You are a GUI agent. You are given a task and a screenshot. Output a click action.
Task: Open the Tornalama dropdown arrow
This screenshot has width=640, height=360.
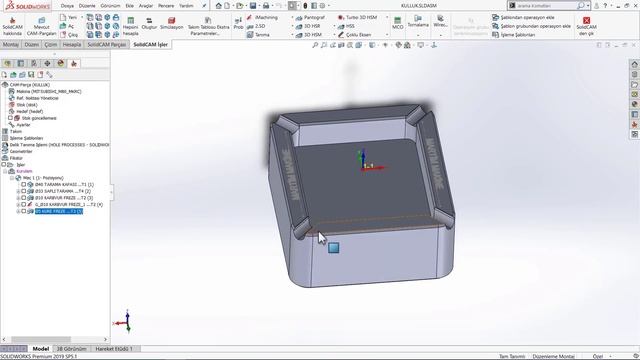418,36
